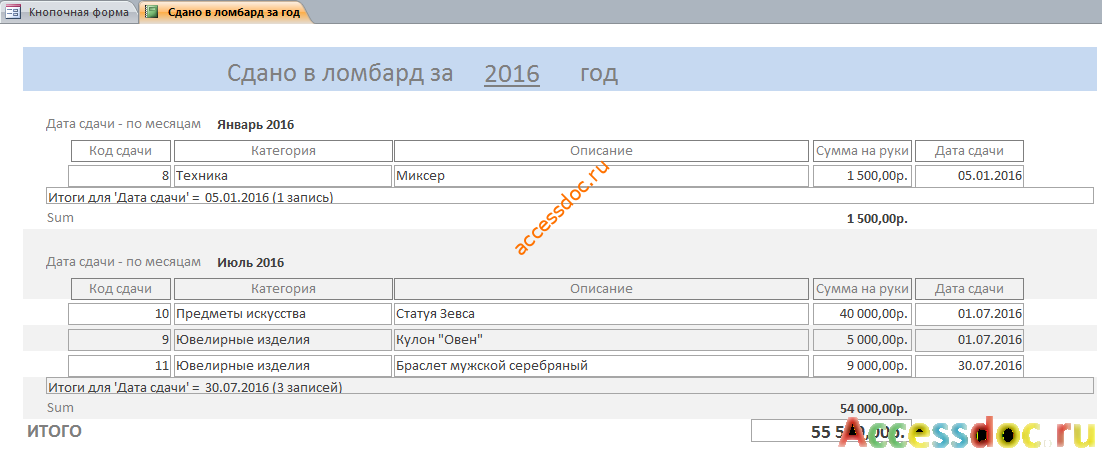This screenshot has height=454, width=1102.
Task: Click the 01.07.2016 date in the Статуя Зевса row
Action: (x=969, y=313)
